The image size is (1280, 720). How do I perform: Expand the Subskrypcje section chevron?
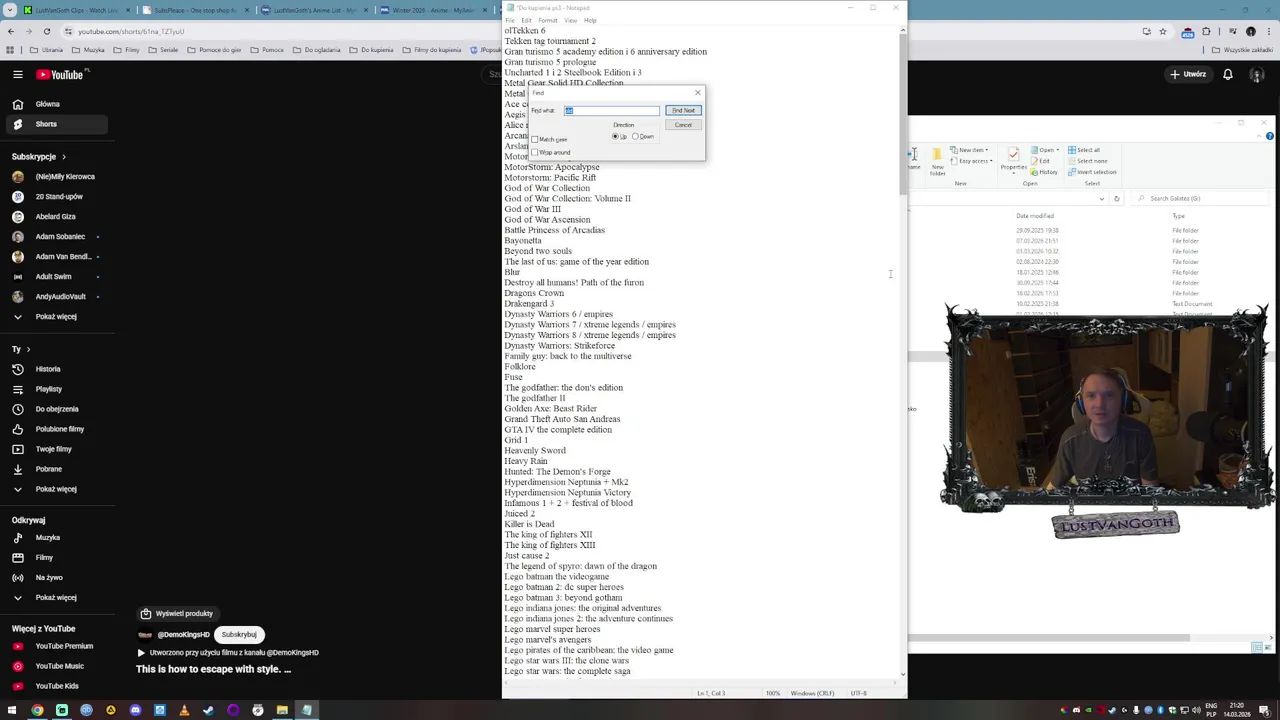pos(64,157)
